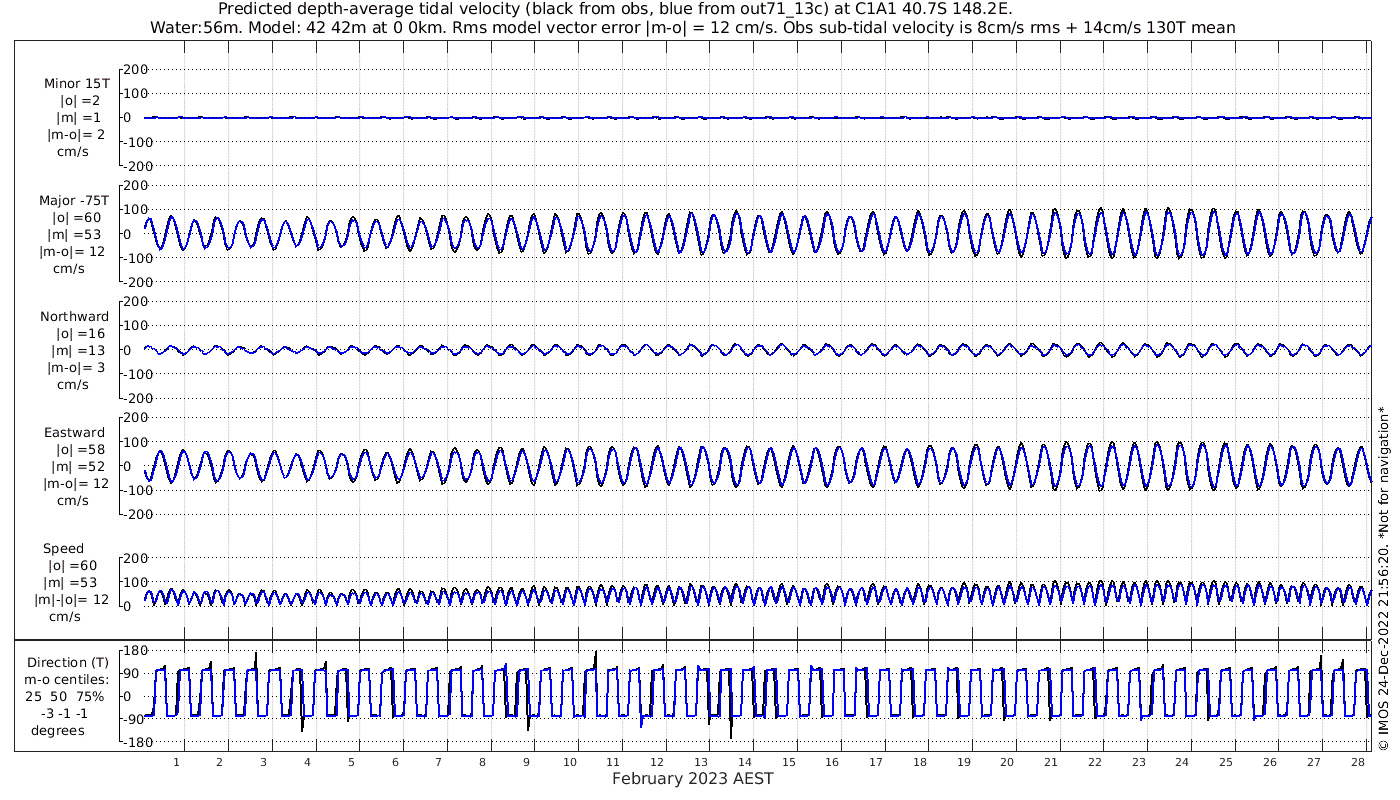Click the 'm-o centiles:' text
Image resolution: width=1400 pixels, height=800 pixels.
(x=68, y=680)
